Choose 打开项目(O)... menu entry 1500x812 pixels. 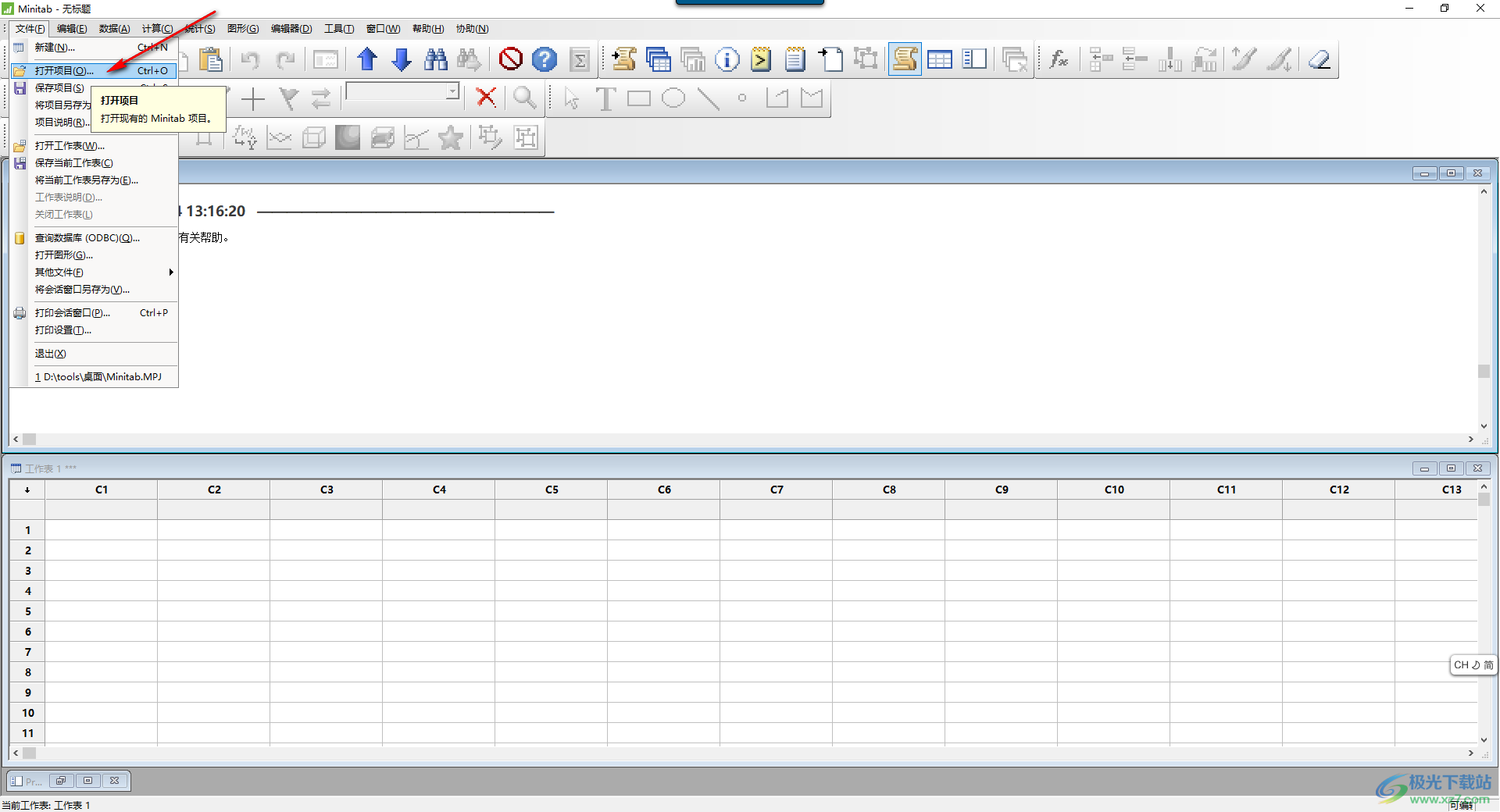(94, 71)
